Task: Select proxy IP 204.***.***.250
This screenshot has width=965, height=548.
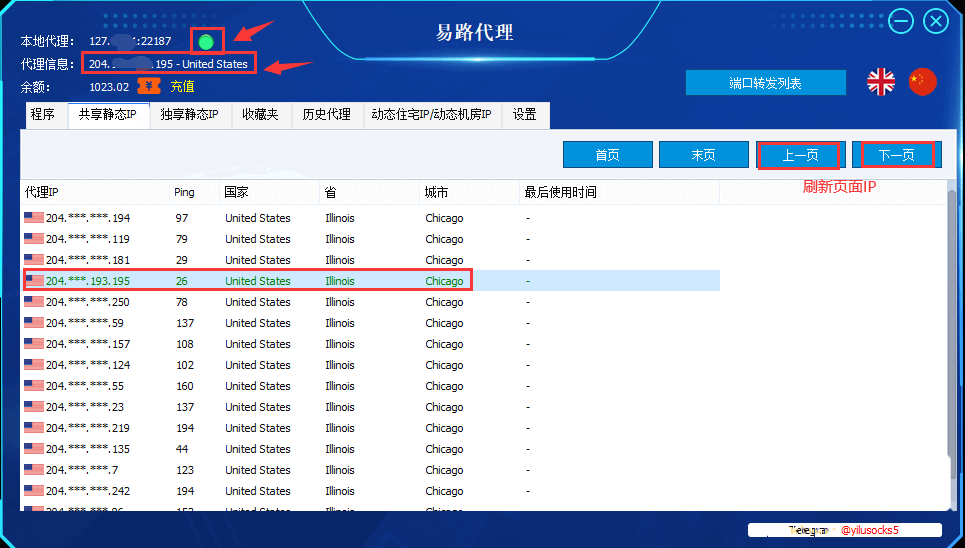Action: tap(88, 302)
